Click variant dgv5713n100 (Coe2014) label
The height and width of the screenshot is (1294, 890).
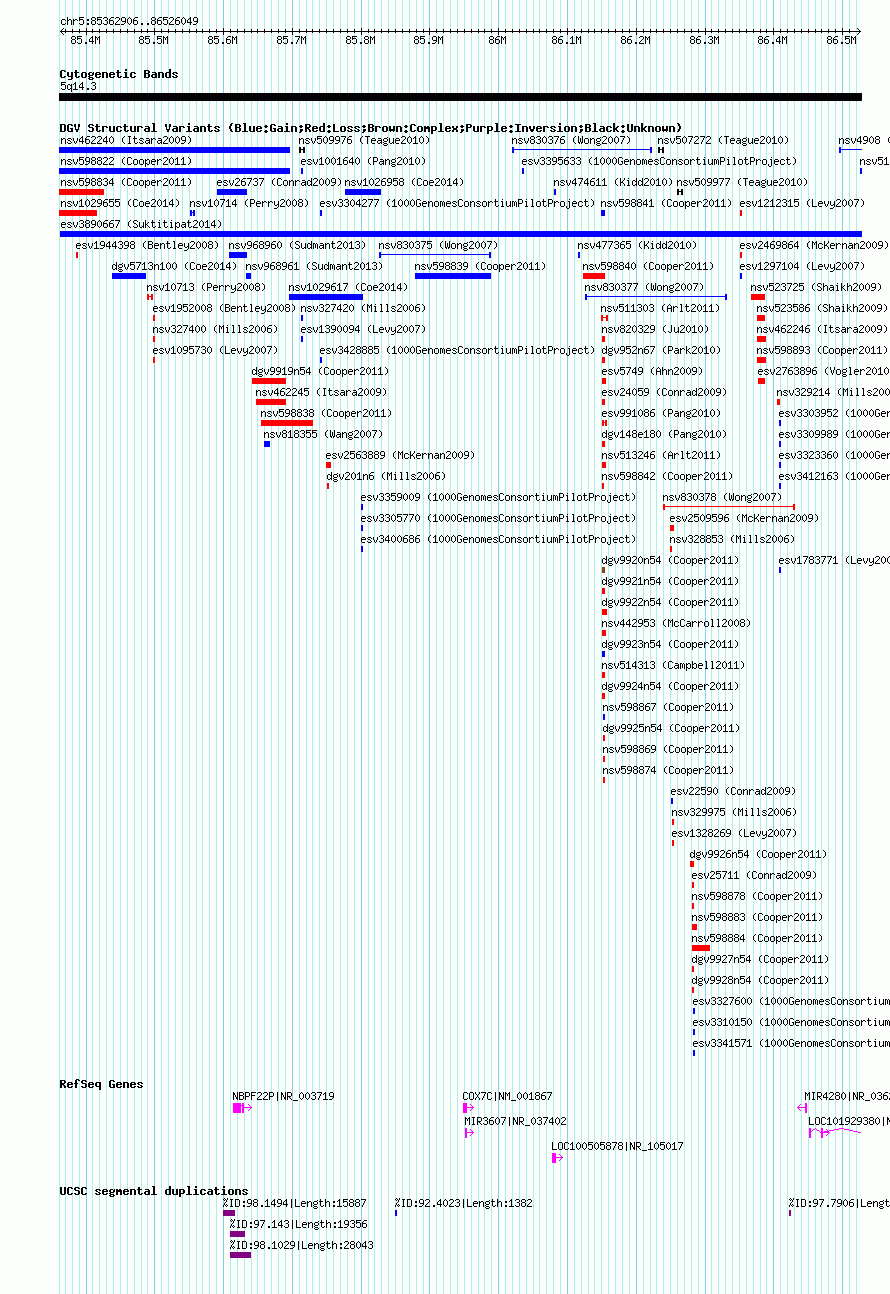pos(174,266)
